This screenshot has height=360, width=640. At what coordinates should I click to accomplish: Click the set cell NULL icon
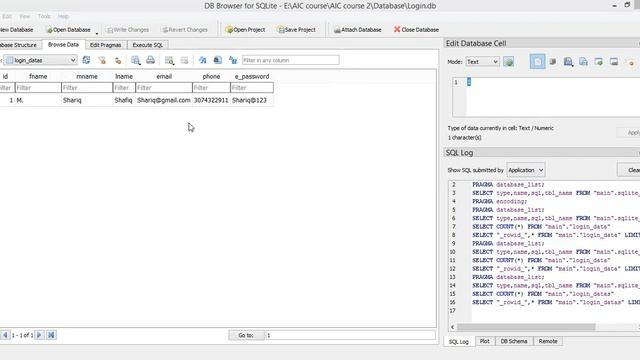pyautogui.click(x=599, y=62)
